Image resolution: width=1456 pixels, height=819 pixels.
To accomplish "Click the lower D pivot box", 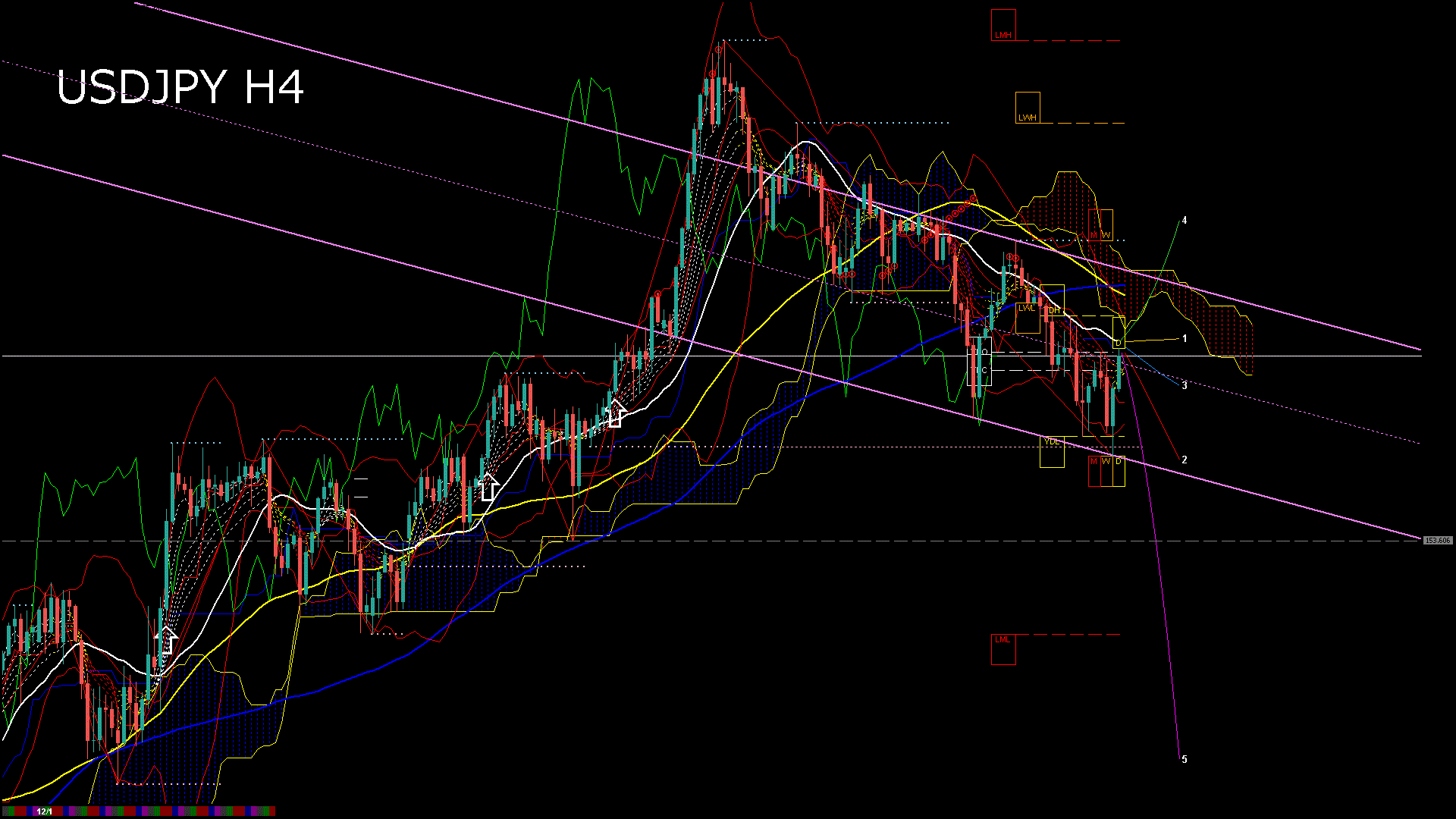I will (x=1119, y=470).
